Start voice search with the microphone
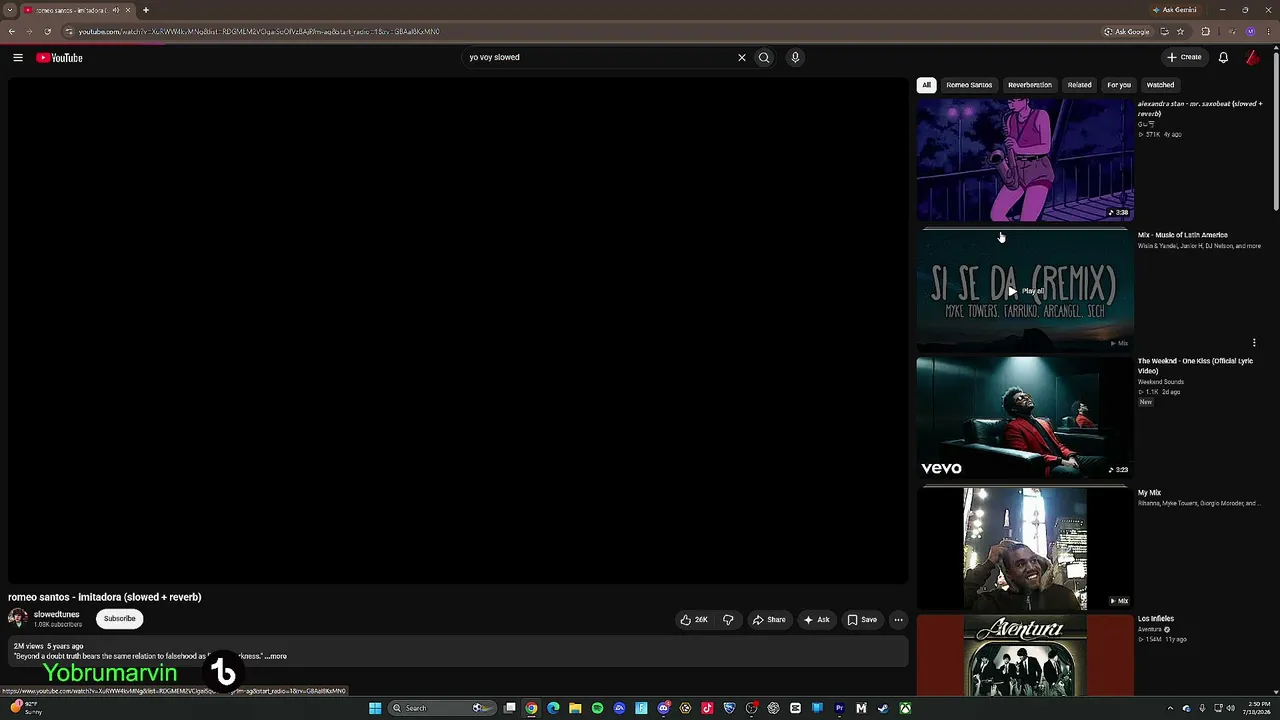Screen dimensions: 1280x720 795,58
